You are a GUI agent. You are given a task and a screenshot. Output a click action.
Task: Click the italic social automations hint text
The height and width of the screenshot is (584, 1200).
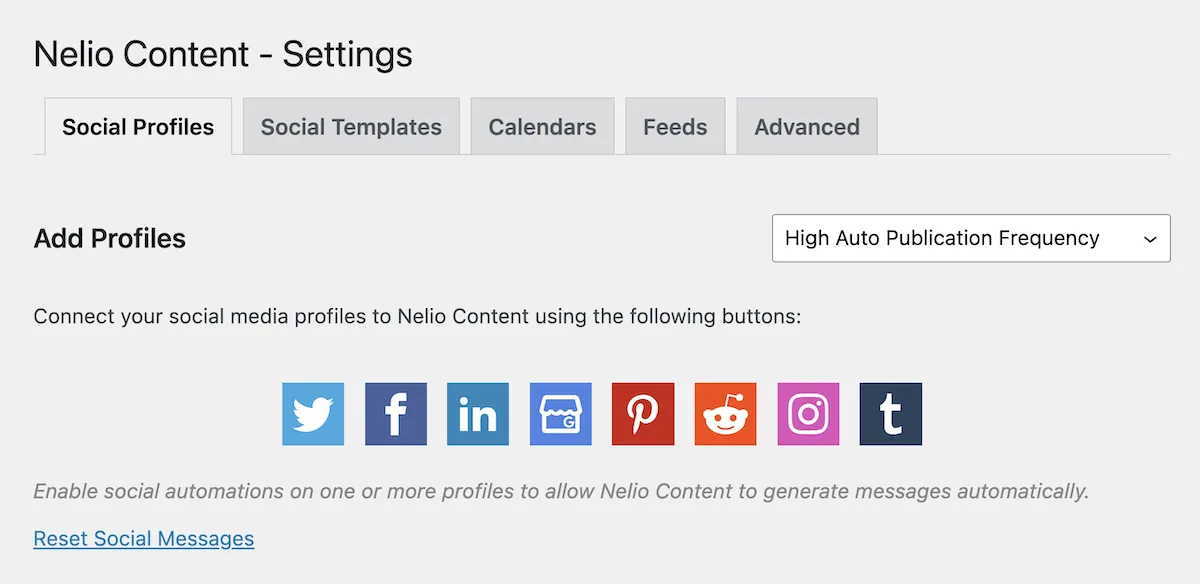click(560, 491)
